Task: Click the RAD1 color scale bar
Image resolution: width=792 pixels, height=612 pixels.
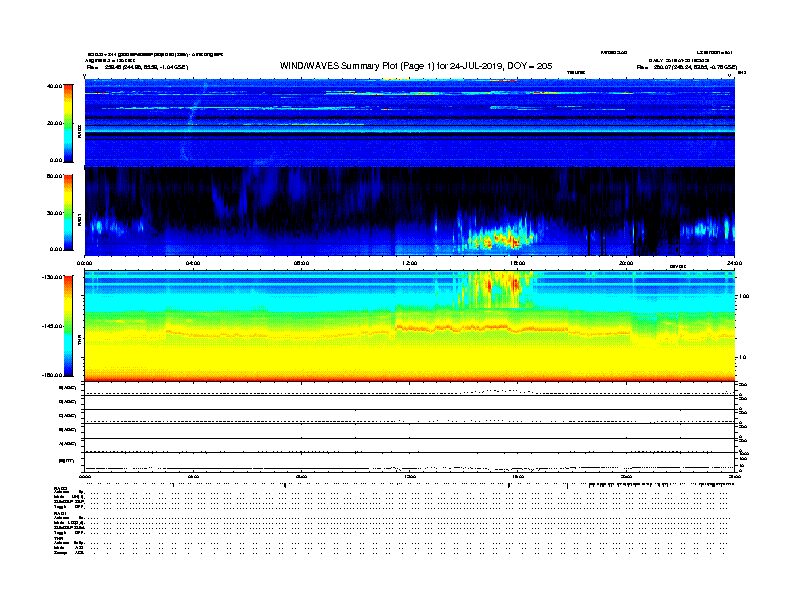Action: [68, 213]
